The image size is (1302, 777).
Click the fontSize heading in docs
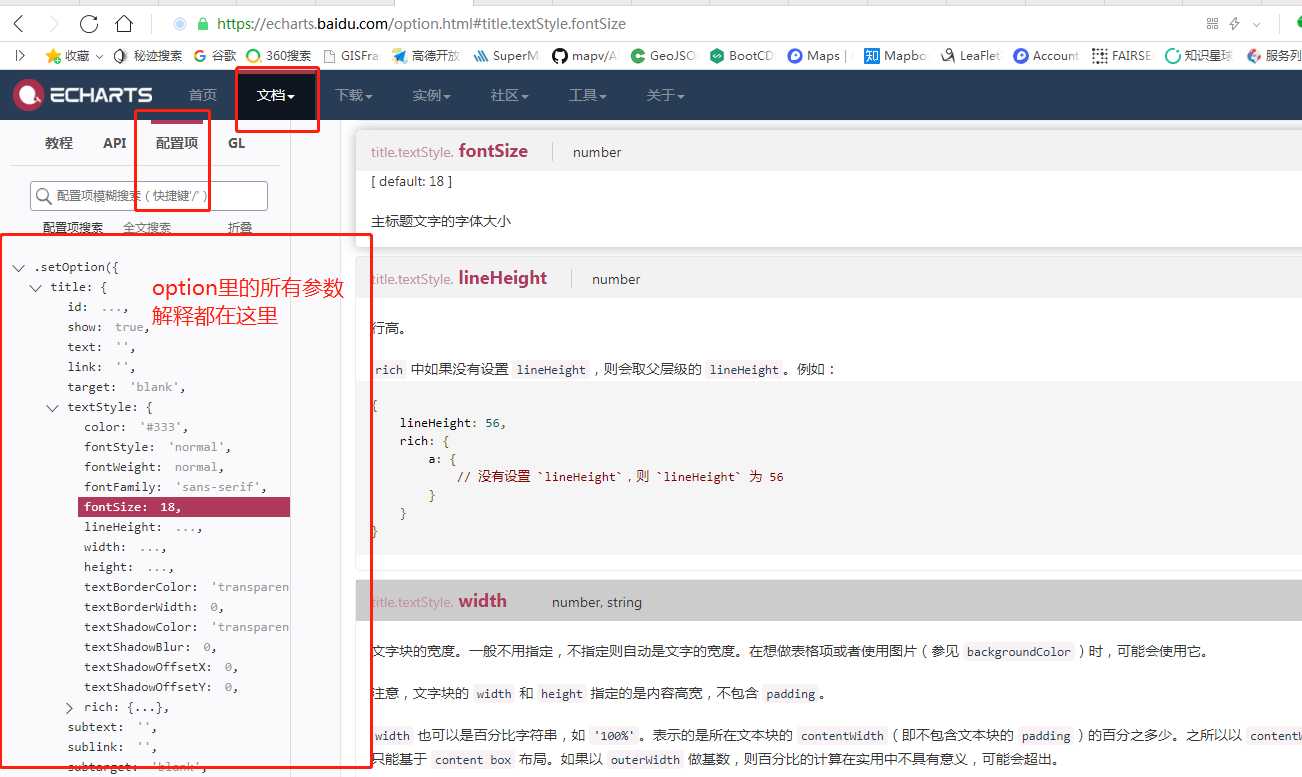point(492,151)
